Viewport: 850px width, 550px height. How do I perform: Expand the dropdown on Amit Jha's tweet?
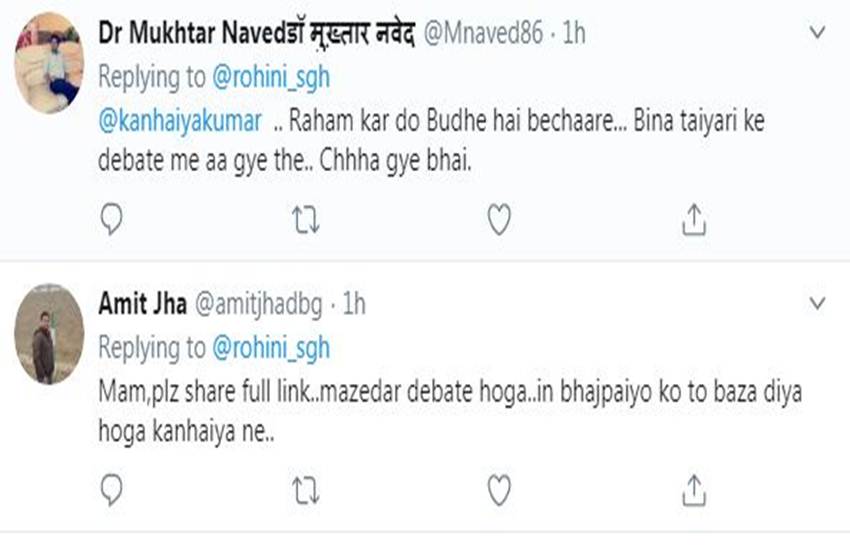click(x=817, y=302)
